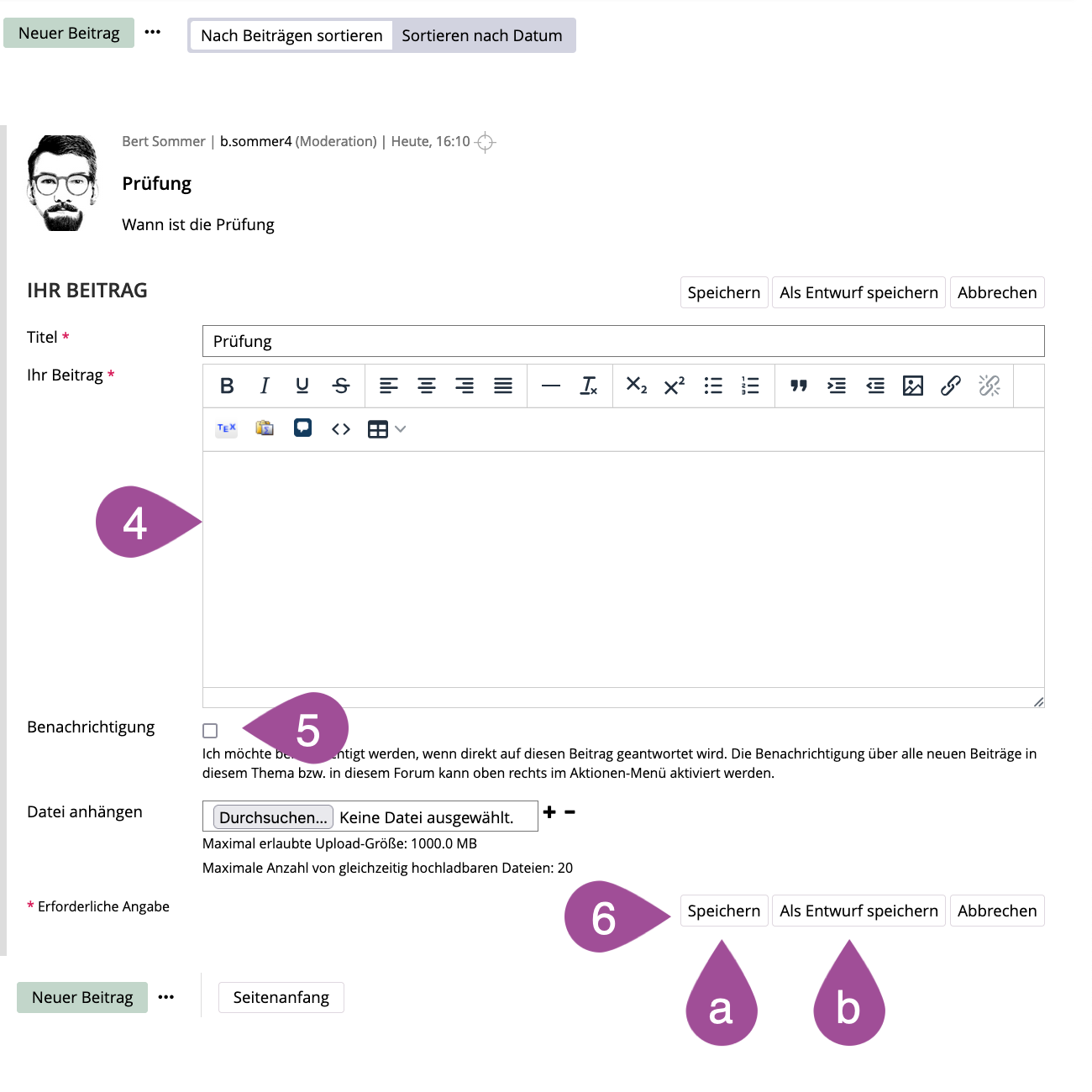1092x1092 pixels.
Task: Open the three-dots menu beside top Neuer Beitrag
Action: (152, 32)
